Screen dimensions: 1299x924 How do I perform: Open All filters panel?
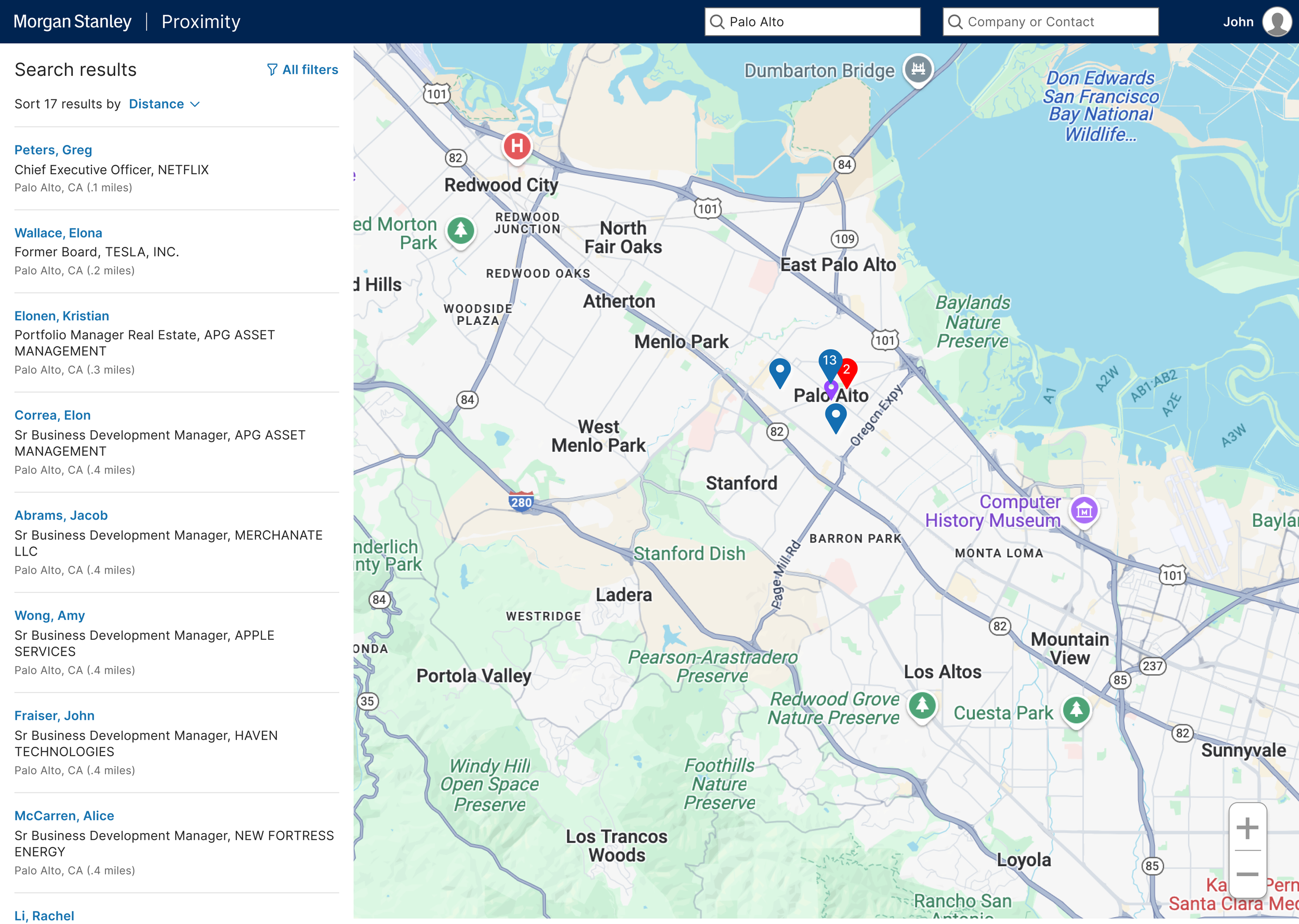[302, 70]
